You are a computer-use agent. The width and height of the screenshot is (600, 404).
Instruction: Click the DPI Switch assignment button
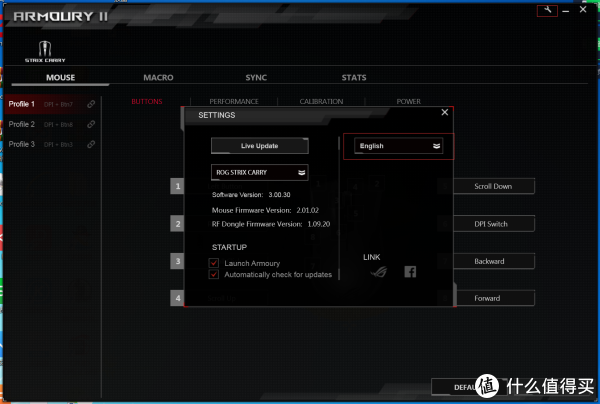pyautogui.click(x=493, y=224)
